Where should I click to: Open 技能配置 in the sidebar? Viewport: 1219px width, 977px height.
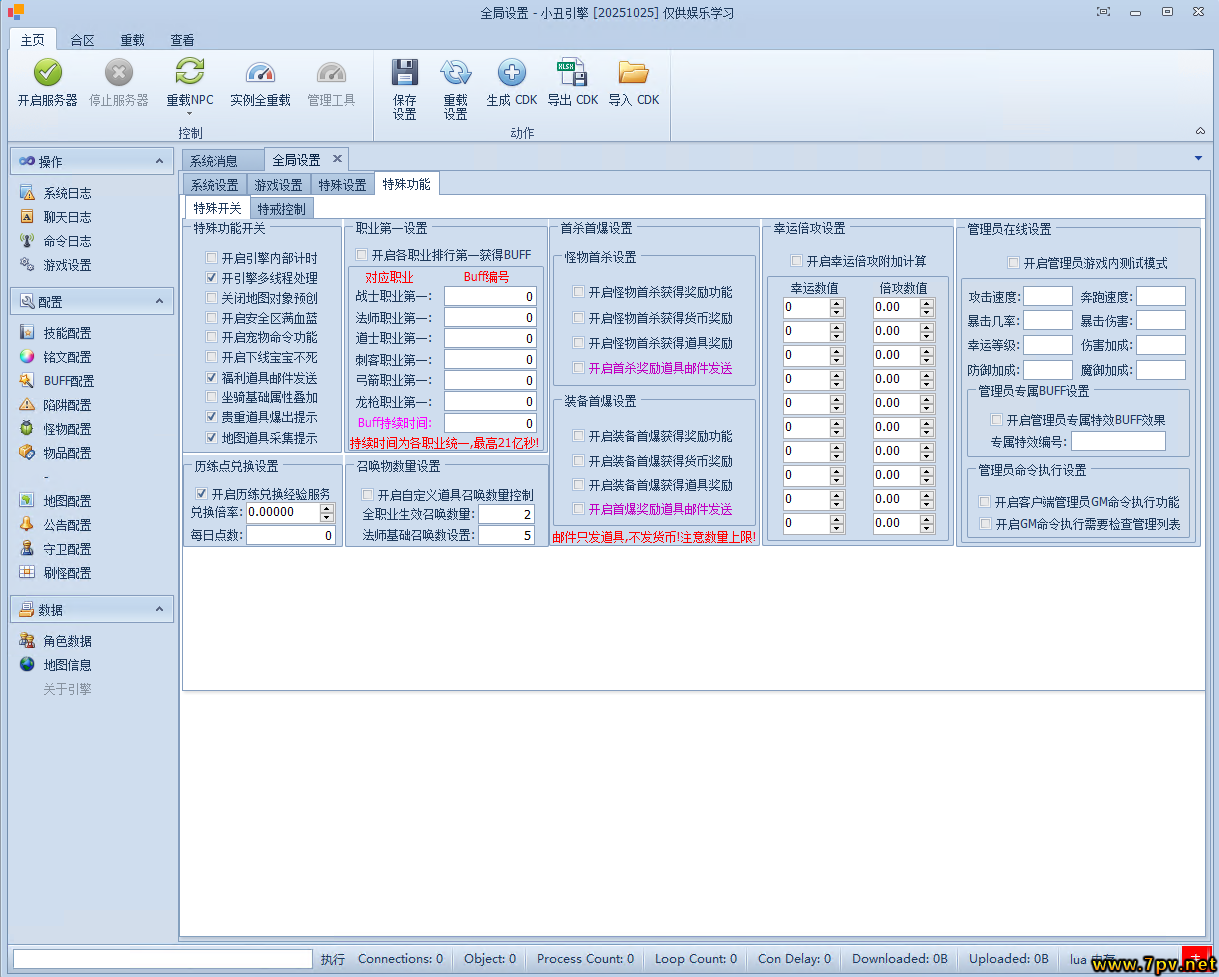67,333
